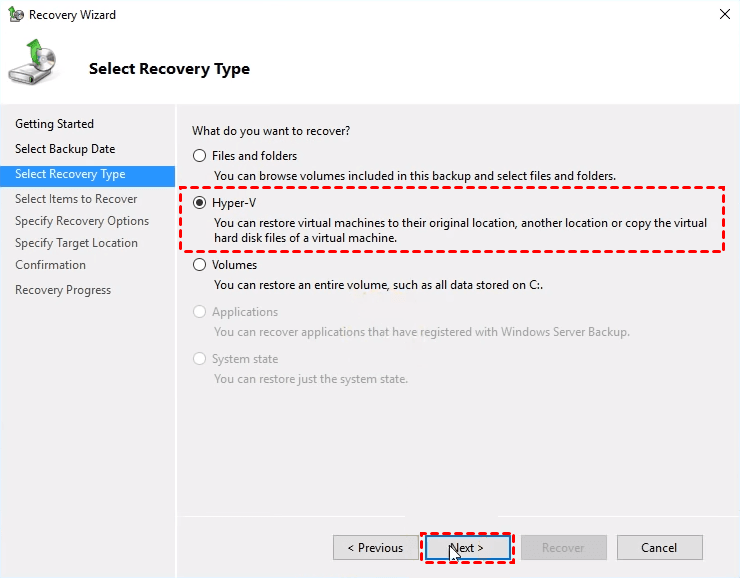Screen dimensions: 740x578
Task: Jump to Select Items to Recover step
Action: [76, 199]
